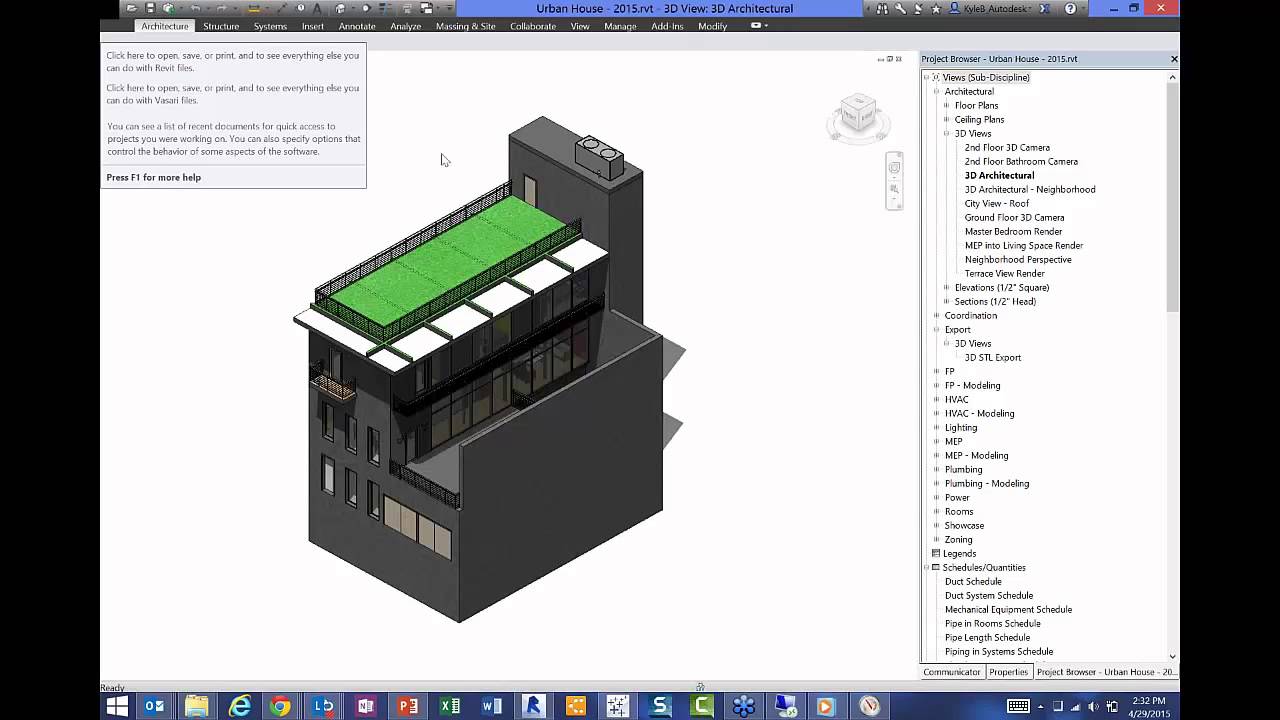The height and width of the screenshot is (720, 1280).
Task: Select the Pipe Length Schedule entry
Action: 987,637
